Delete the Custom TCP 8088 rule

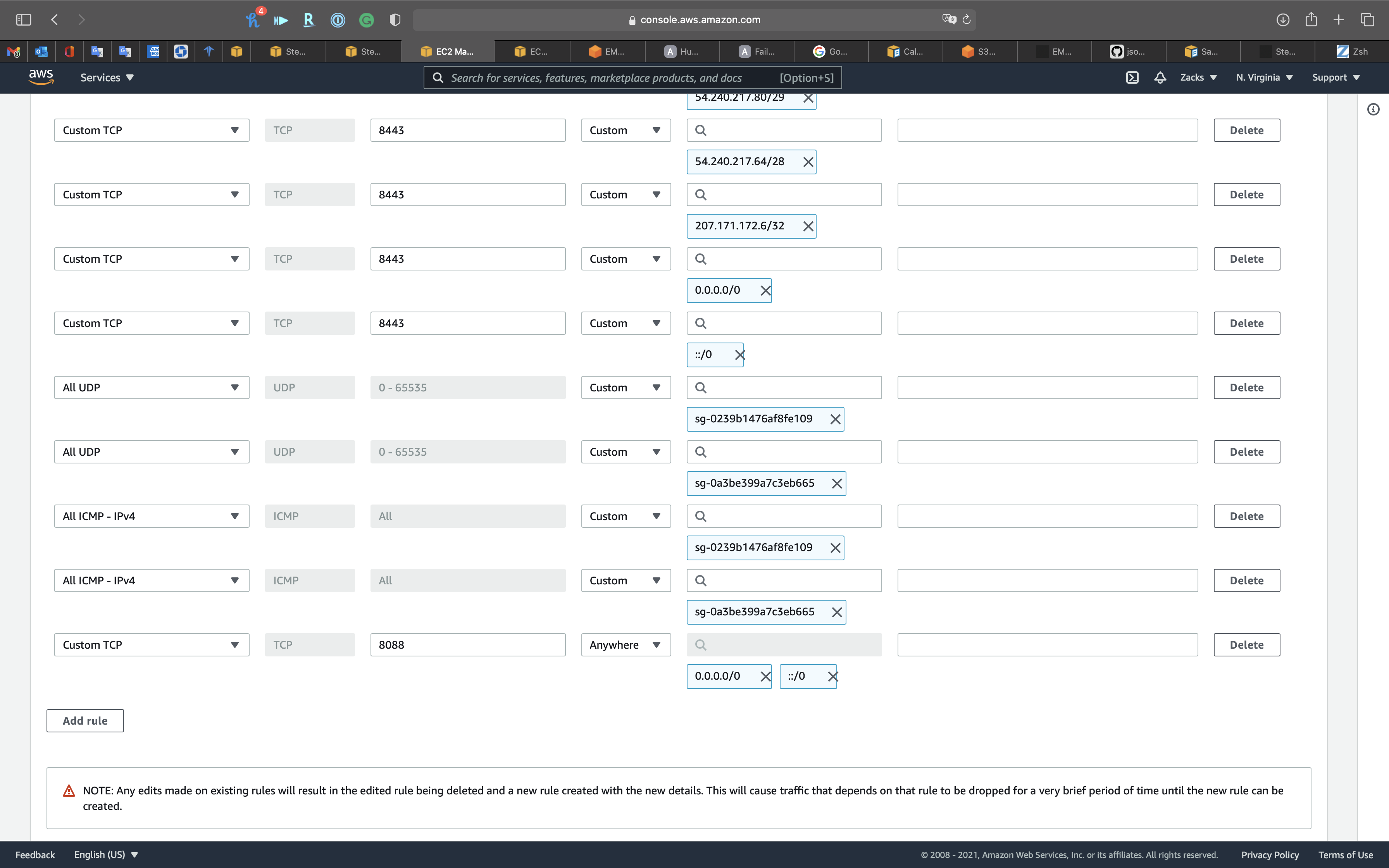pos(1246,645)
